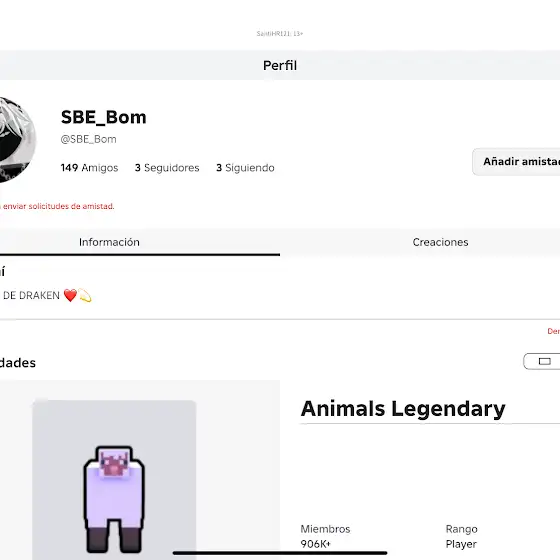
Task: View the 3 Seguidores list
Action: click(x=167, y=168)
